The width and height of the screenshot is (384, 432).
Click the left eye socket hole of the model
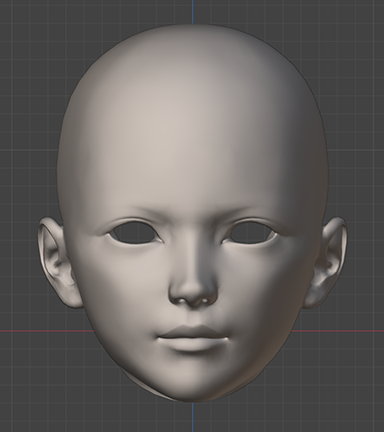(x=135, y=233)
